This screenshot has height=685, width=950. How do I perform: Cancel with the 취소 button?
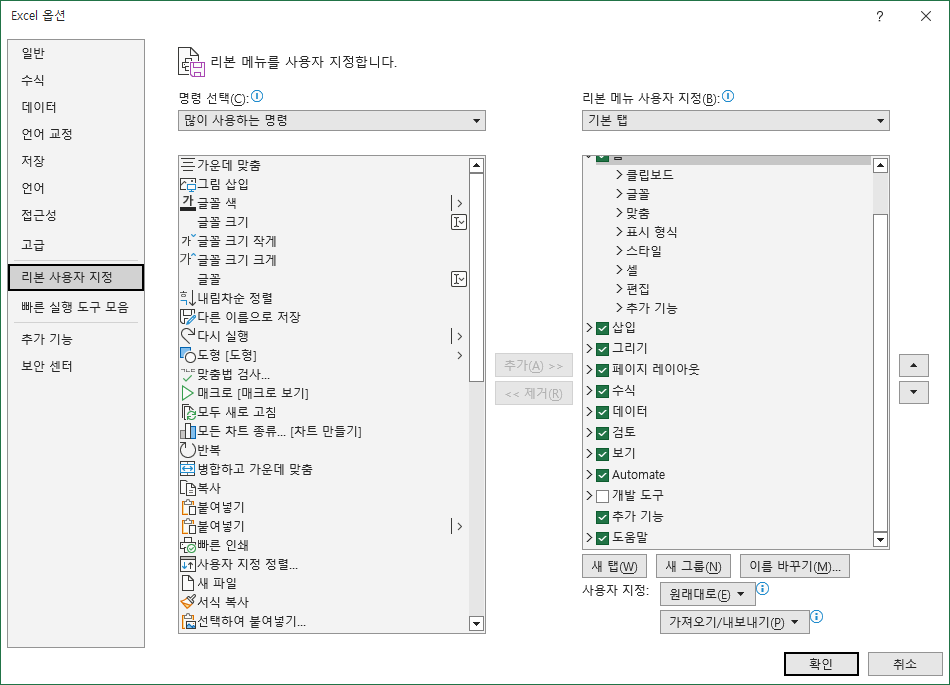905,664
